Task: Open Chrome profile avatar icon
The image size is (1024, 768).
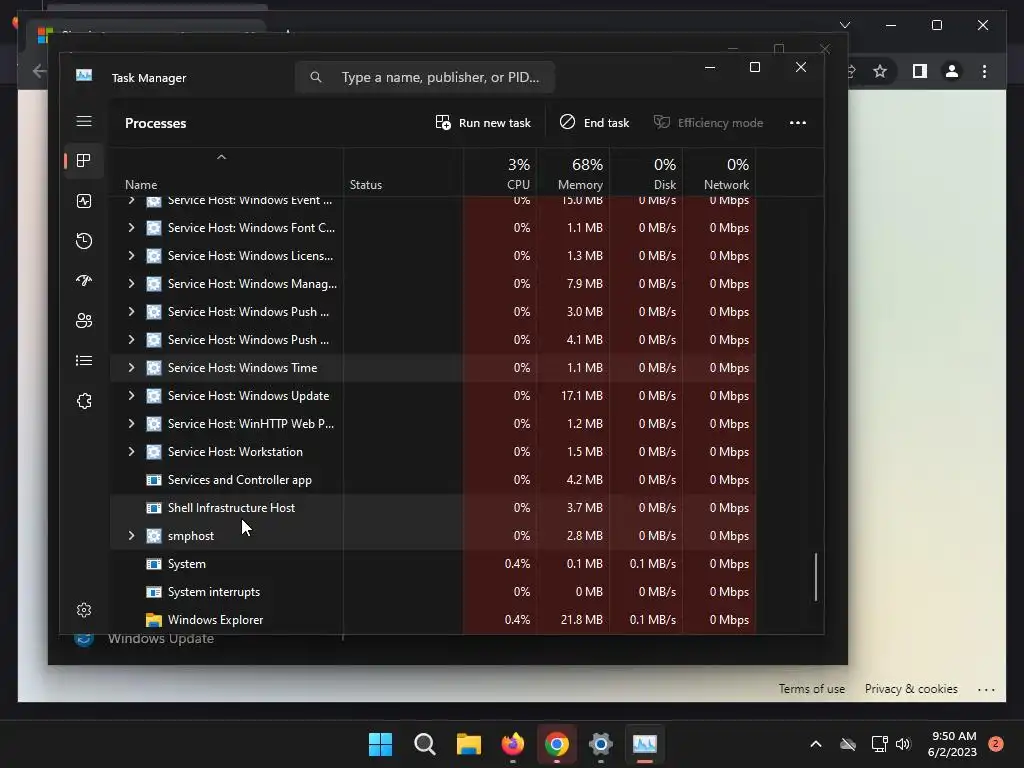Action: (x=952, y=71)
